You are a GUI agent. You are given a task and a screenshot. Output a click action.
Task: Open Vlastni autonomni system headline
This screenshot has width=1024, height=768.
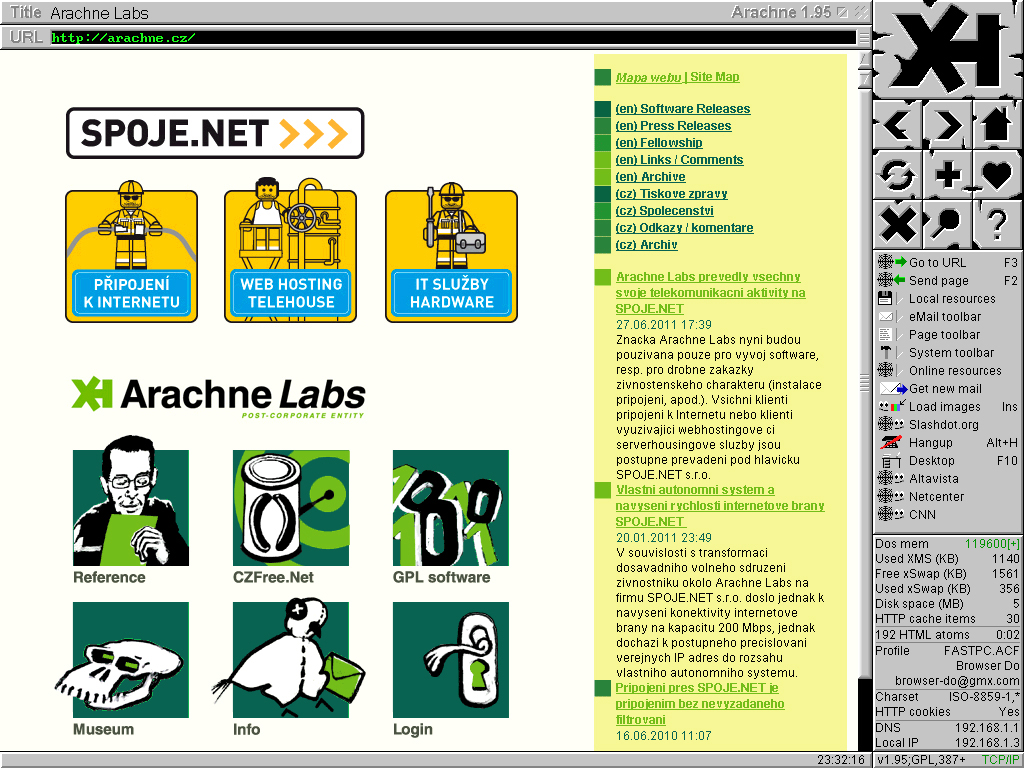(x=720, y=506)
